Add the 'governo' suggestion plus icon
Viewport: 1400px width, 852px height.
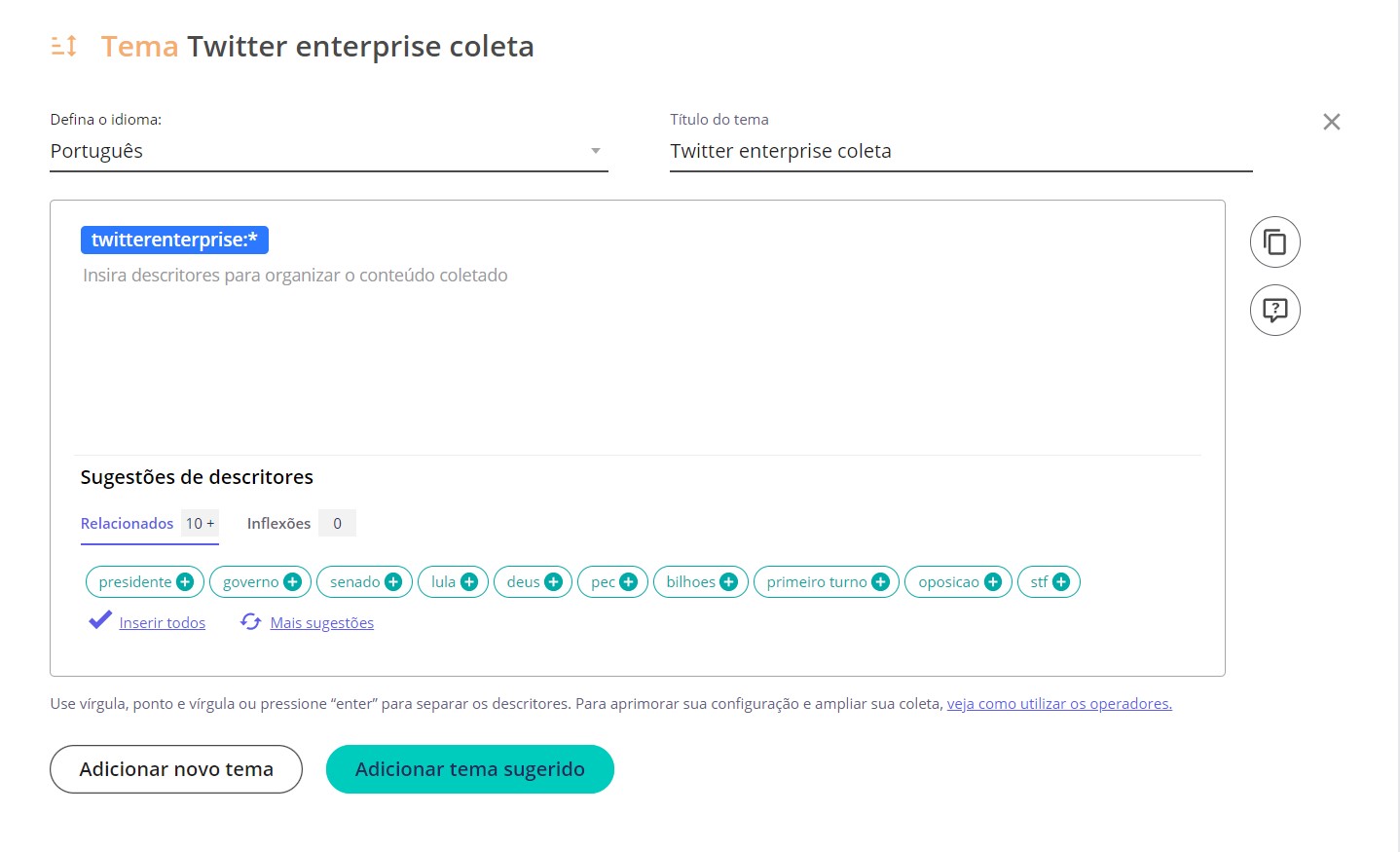pyautogui.click(x=292, y=582)
